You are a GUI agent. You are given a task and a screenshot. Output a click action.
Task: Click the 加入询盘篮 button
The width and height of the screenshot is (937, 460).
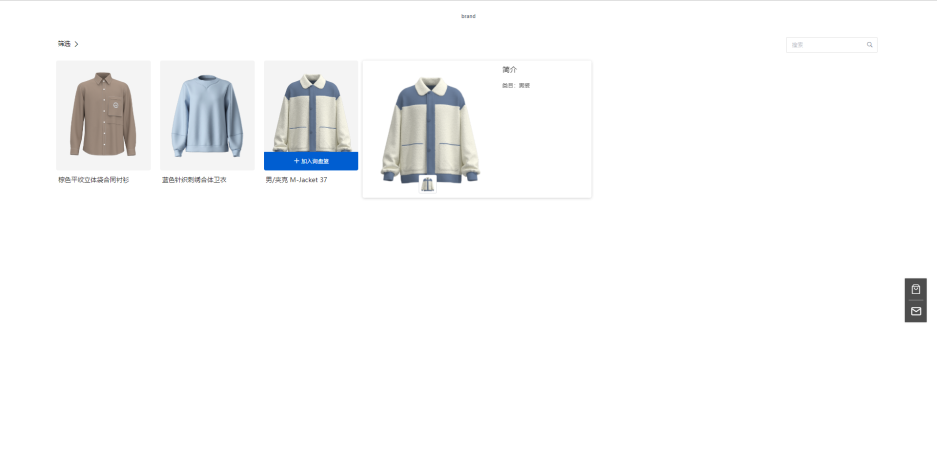[311, 161]
